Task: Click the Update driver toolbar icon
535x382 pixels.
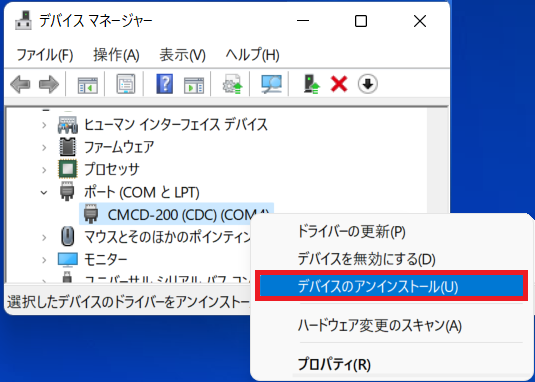Action: point(311,84)
